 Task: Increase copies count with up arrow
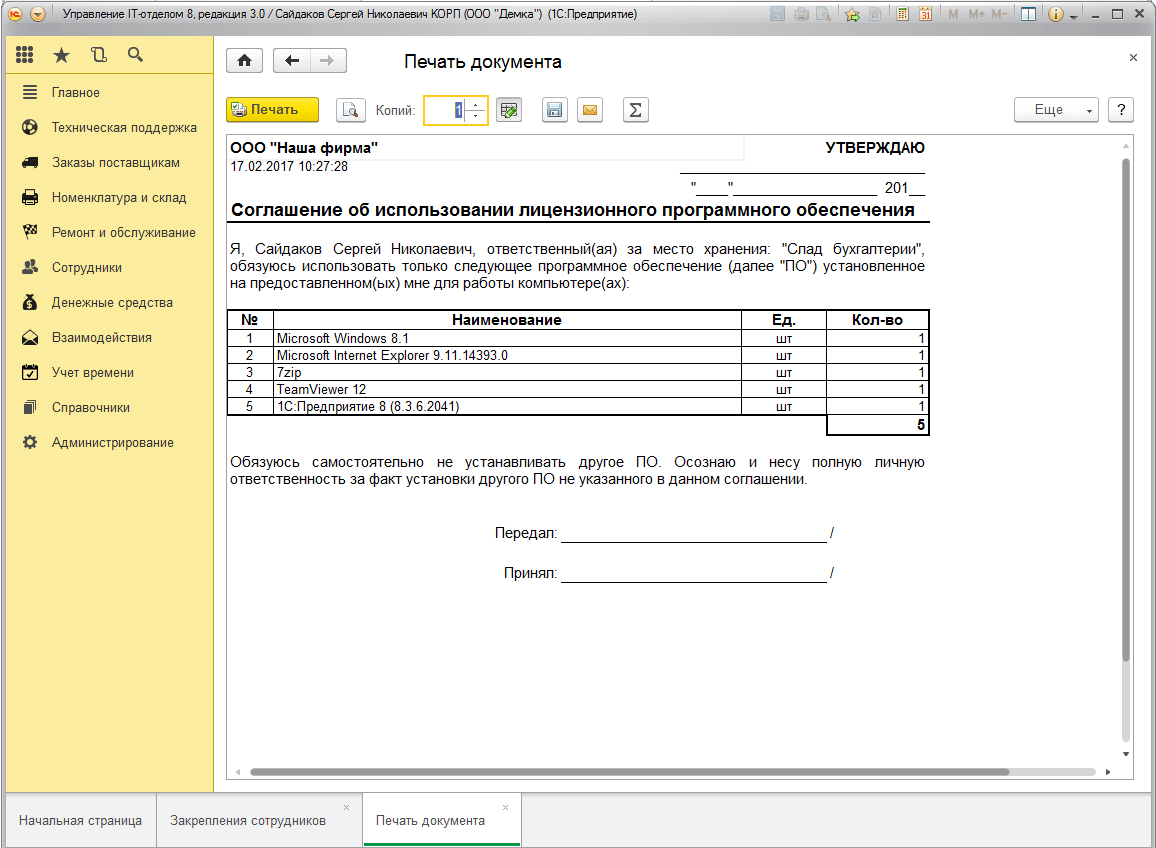(476, 105)
